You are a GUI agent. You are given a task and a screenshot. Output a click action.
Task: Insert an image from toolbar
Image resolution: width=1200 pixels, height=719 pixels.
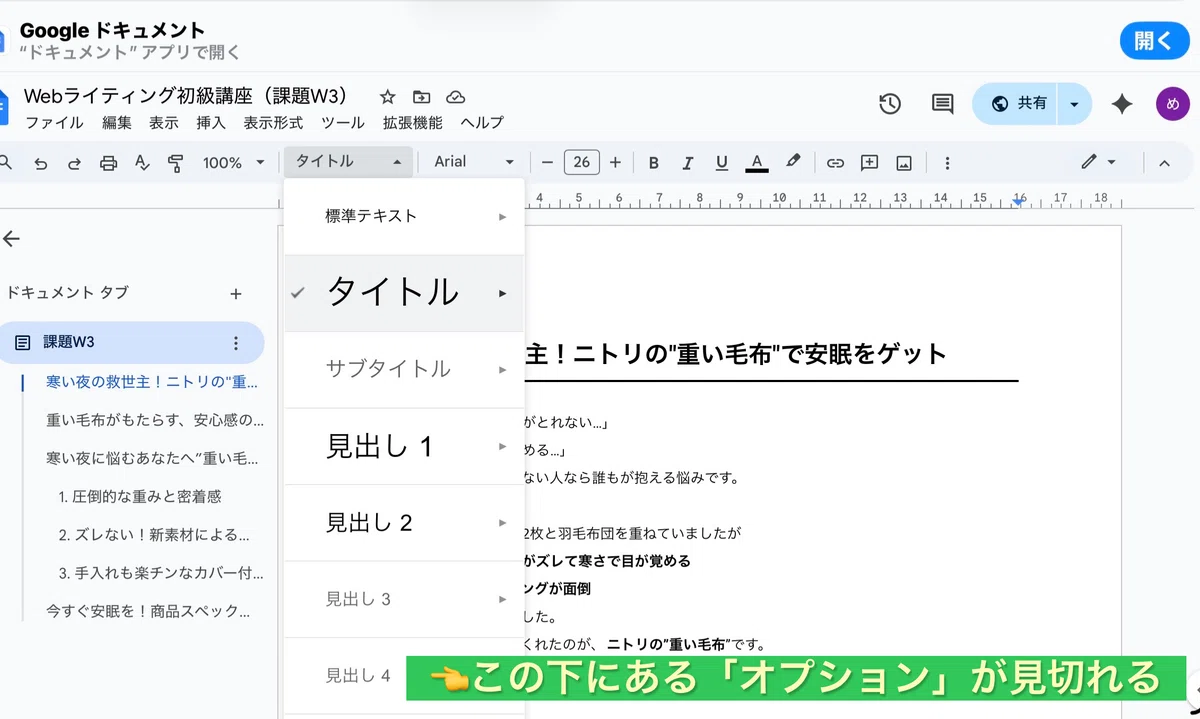click(x=904, y=162)
